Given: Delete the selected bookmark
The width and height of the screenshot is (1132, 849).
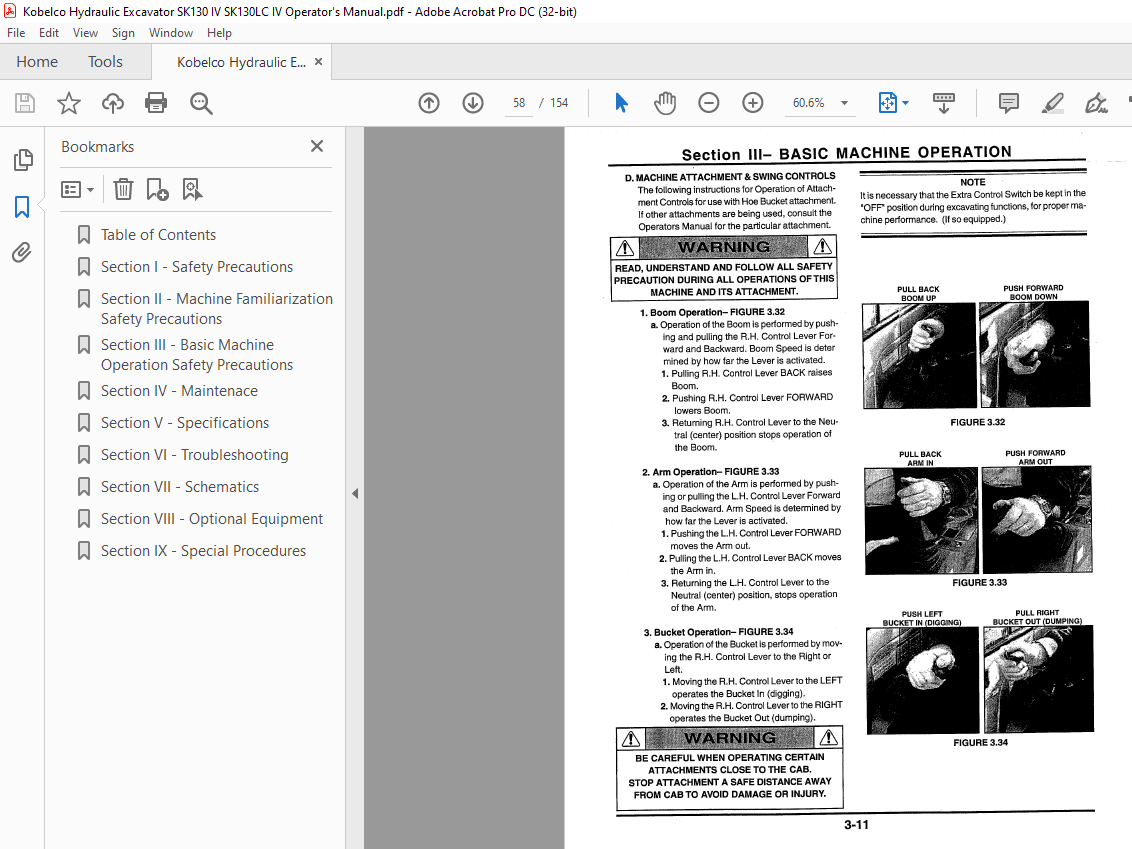Looking at the screenshot, I should pyautogui.click(x=123, y=190).
